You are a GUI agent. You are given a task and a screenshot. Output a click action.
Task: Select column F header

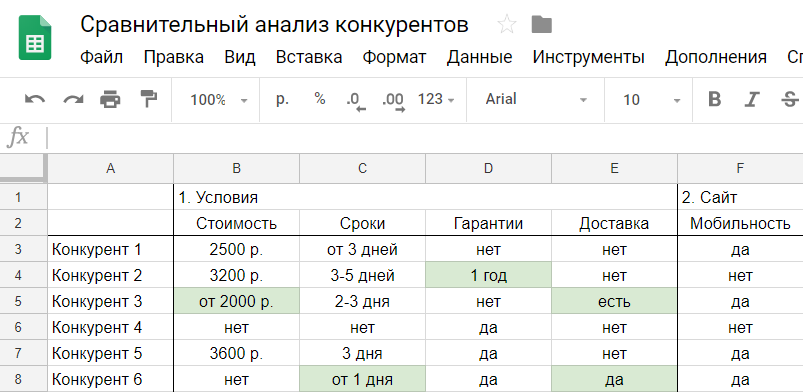(741, 169)
